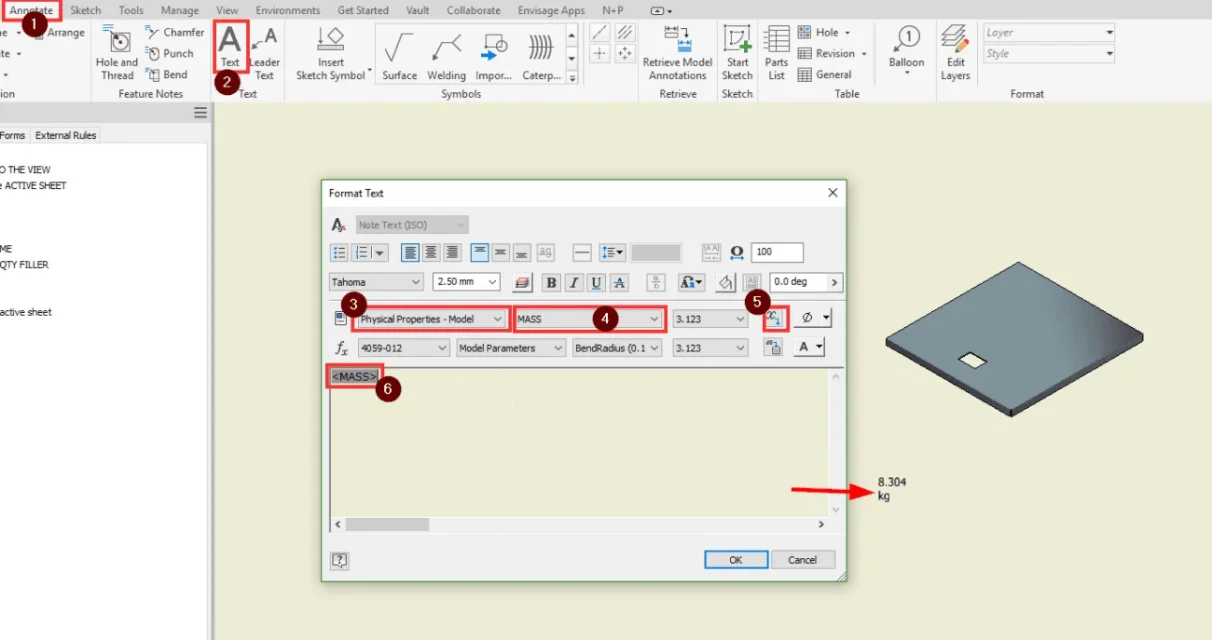The image size is (1212, 640).
Task: Open the Annotate ribbon tab
Action: [31, 10]
